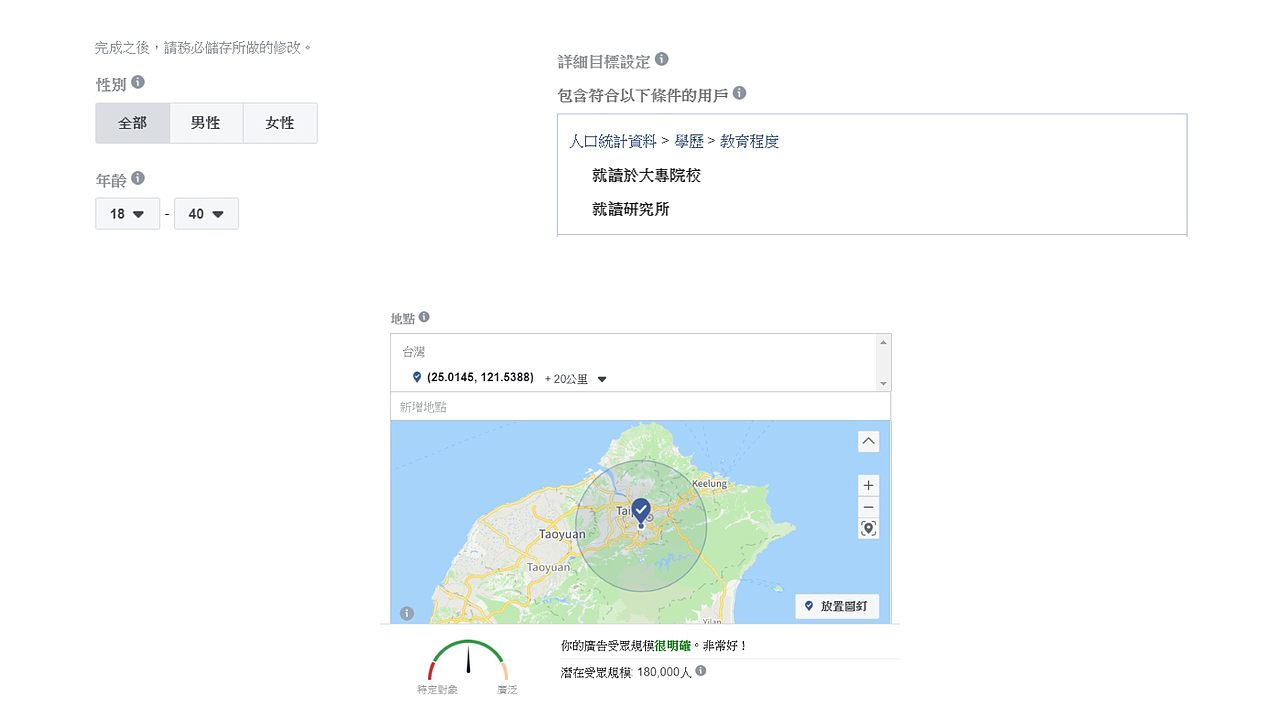This screenshot has width=1280, height=726.
Task: Select the 就讀於大專院校 targeting entry
Action: pyautogui.click(x=645, y=175)
